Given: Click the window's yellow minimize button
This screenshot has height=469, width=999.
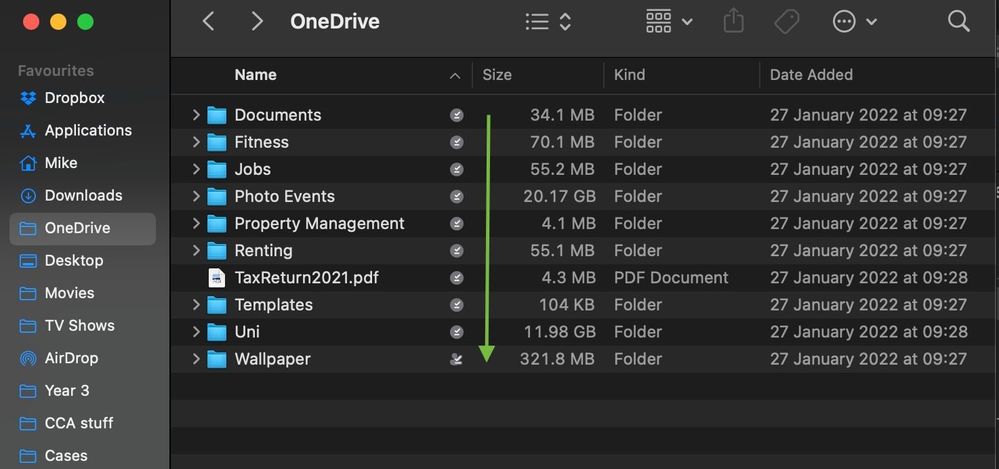Looking at the screenshot, I should coord(58,22).
